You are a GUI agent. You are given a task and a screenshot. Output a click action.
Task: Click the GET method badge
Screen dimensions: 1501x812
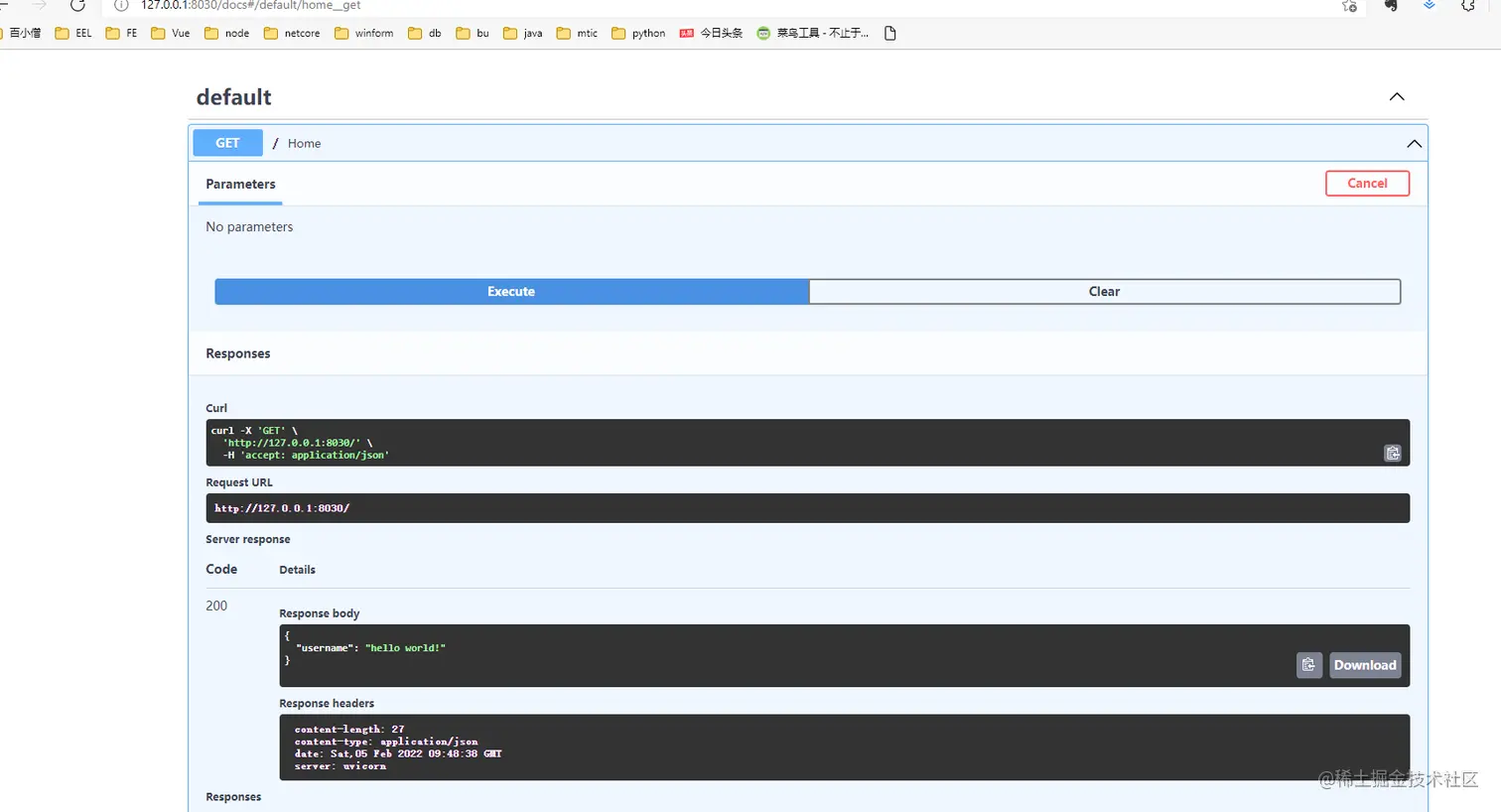click(x=227, y=143)
